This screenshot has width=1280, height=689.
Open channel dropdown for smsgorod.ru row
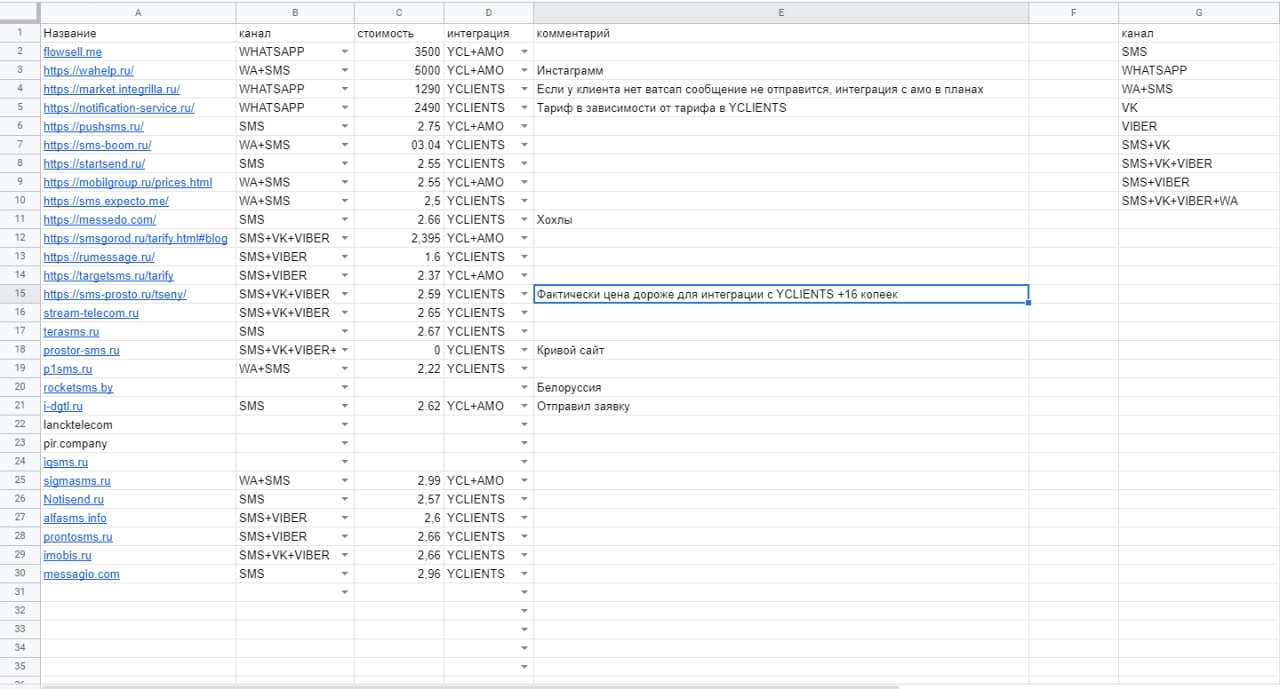[x=345, y=239]
